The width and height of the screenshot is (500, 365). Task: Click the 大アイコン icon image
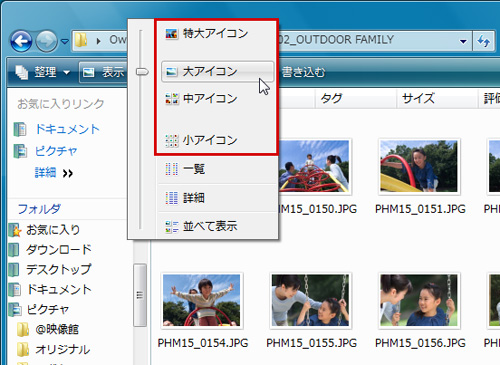172,71
